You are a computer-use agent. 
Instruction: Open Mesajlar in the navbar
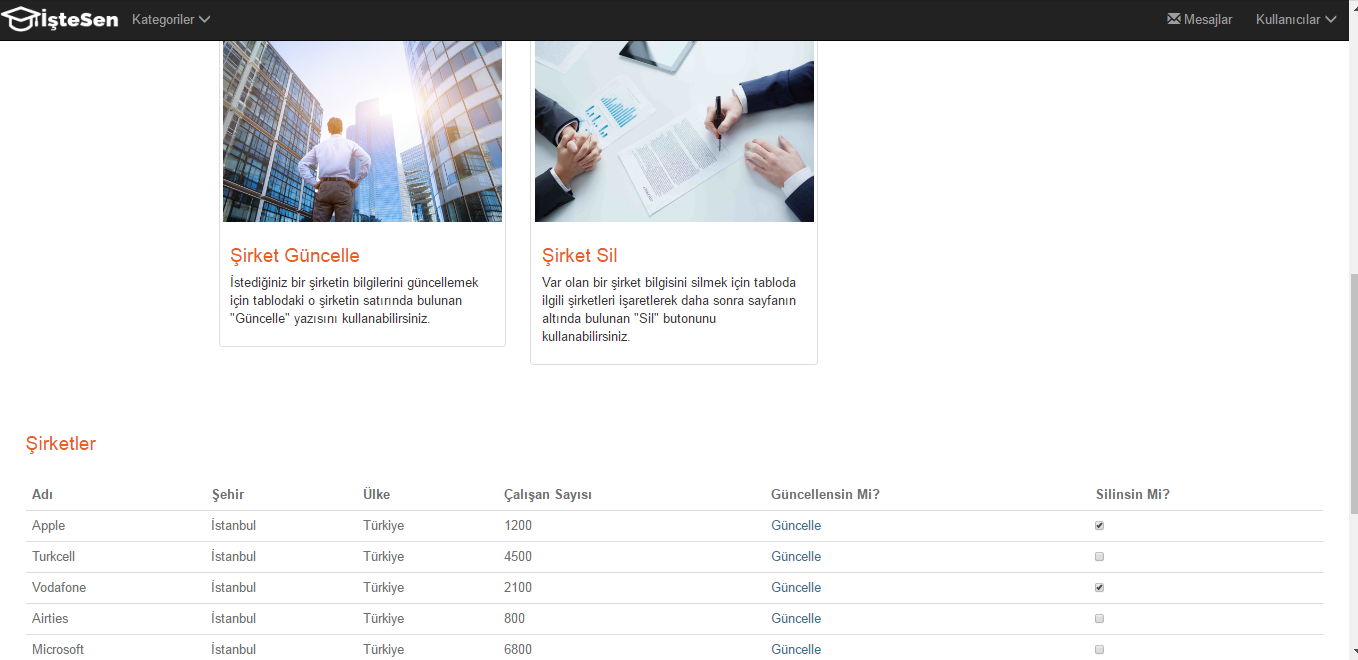(1200, 19)
